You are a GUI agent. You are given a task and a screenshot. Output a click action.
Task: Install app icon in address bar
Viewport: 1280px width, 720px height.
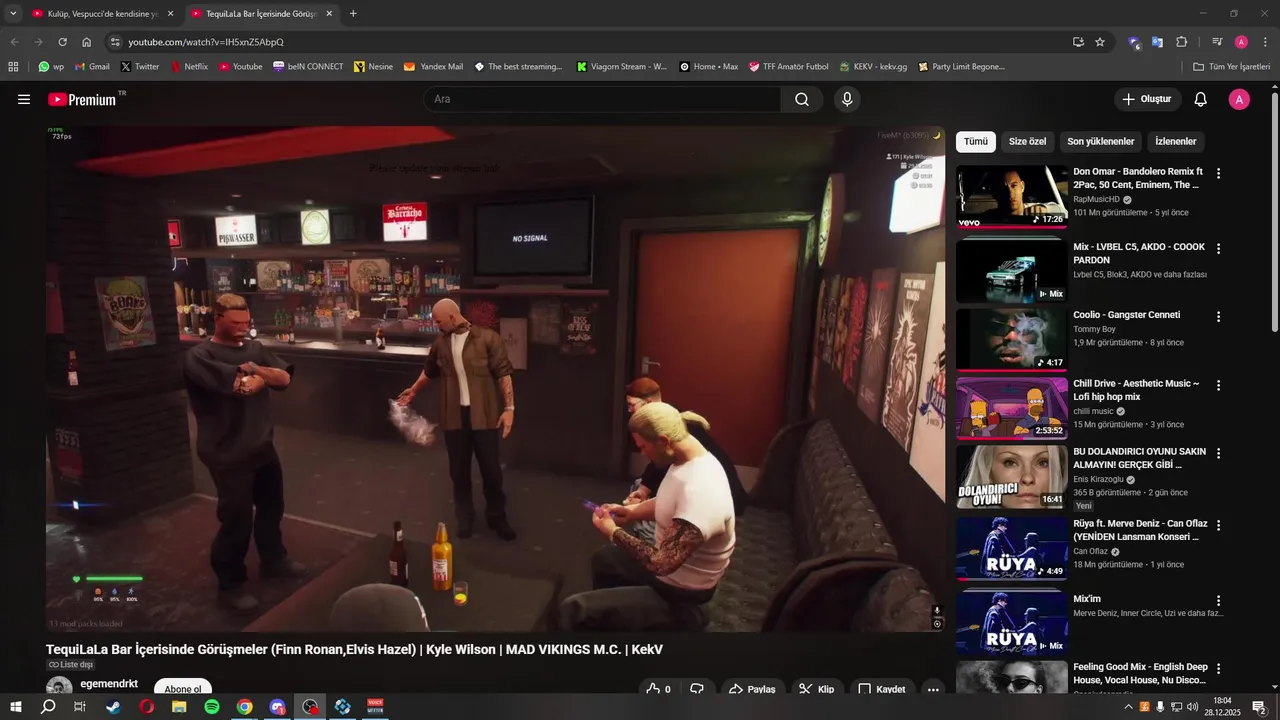pyautogui.click(x=1078, y=42)
